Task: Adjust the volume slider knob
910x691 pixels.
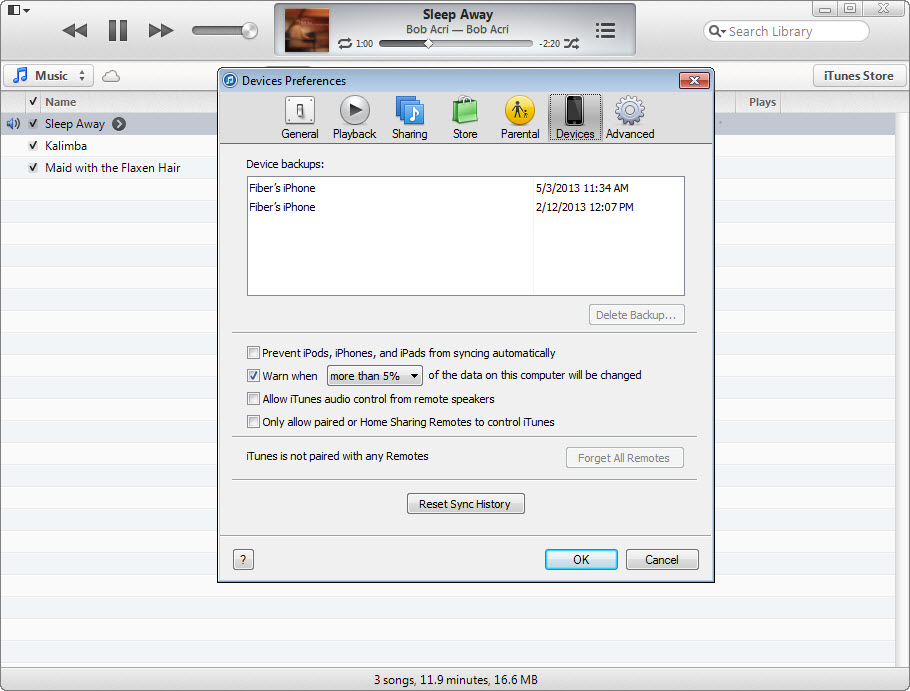Action: click(x=250, y=30)
